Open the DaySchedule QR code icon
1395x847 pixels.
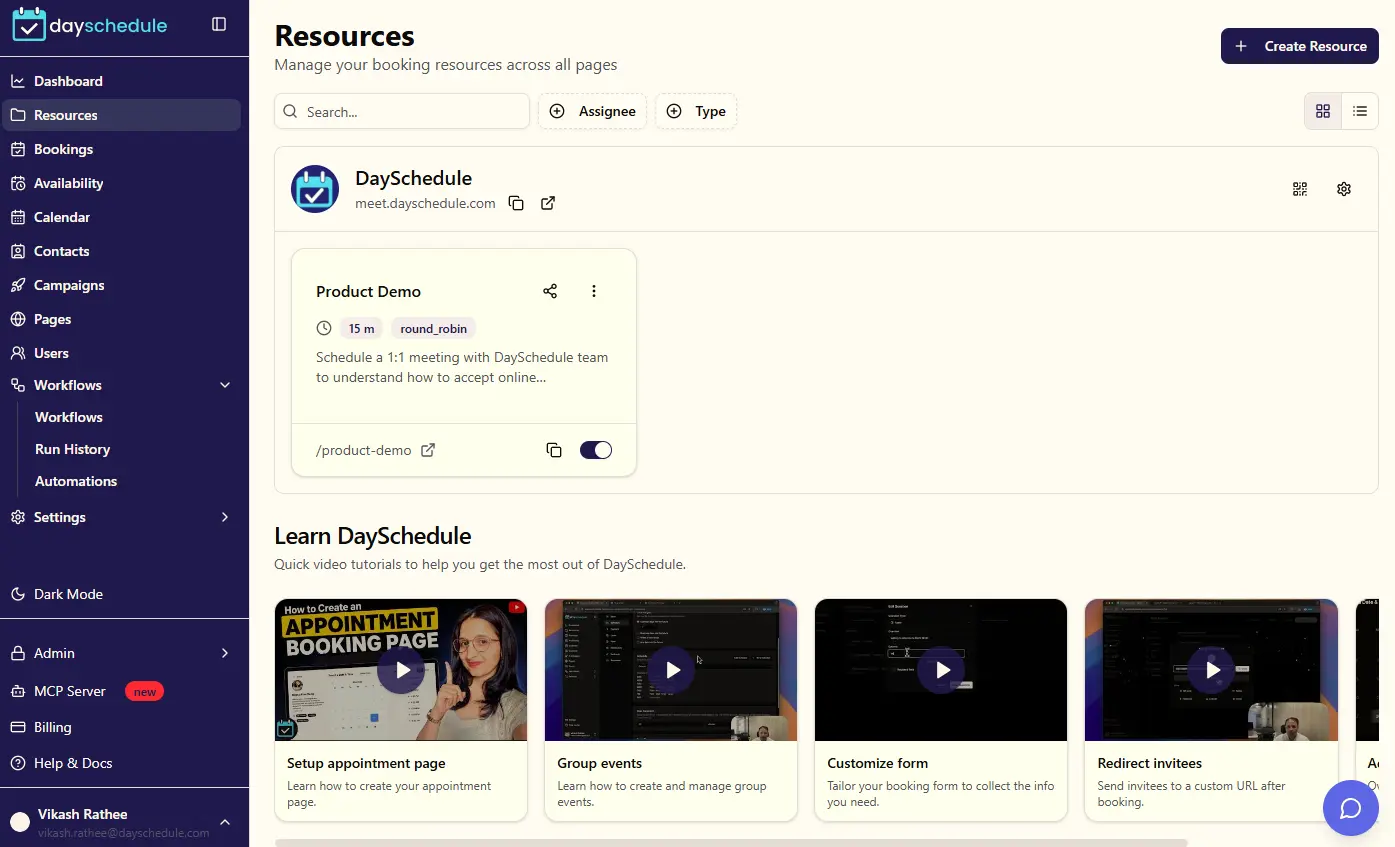[1300, 189]
